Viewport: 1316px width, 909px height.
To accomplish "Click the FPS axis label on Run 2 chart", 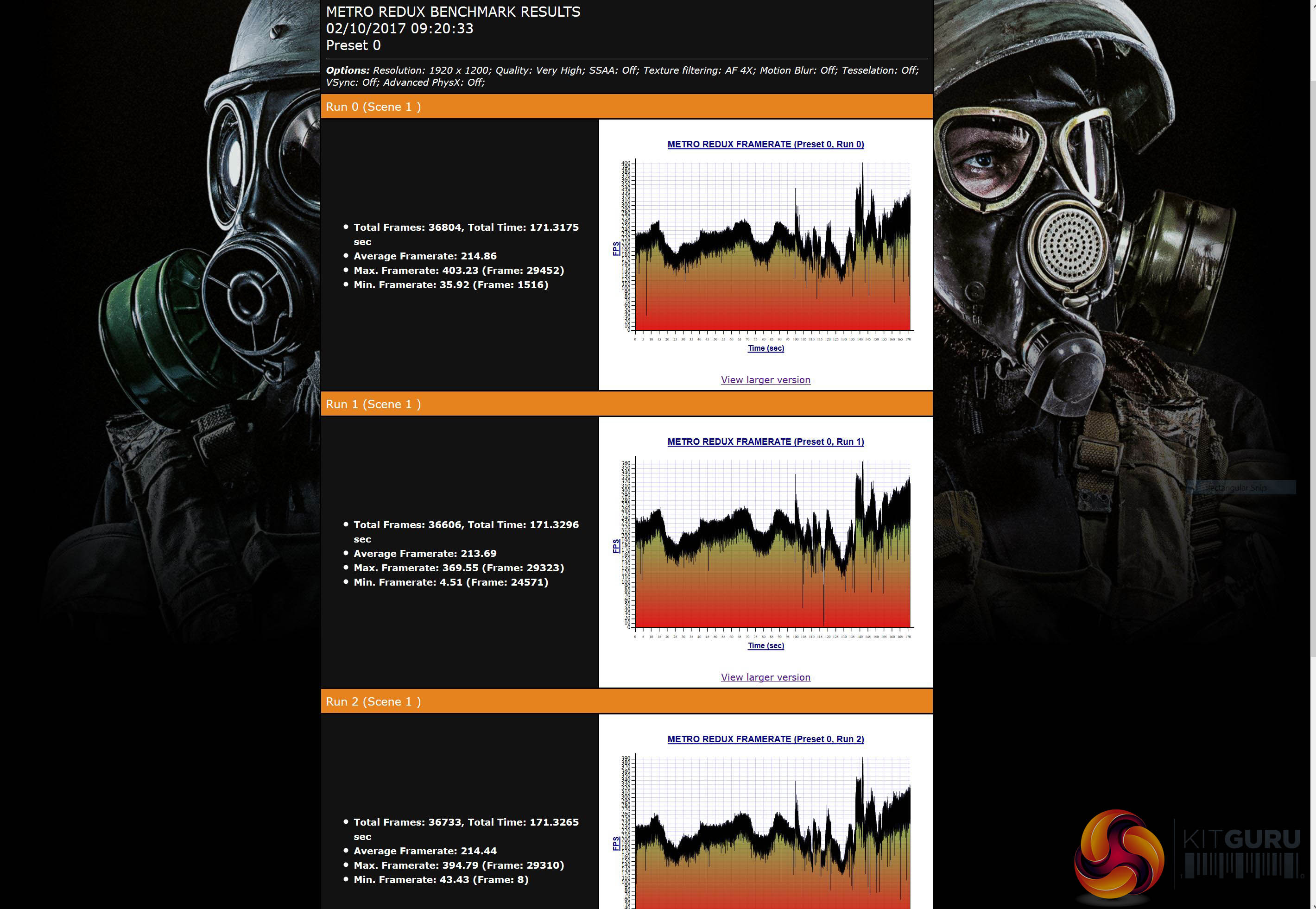I will point(616,844).
